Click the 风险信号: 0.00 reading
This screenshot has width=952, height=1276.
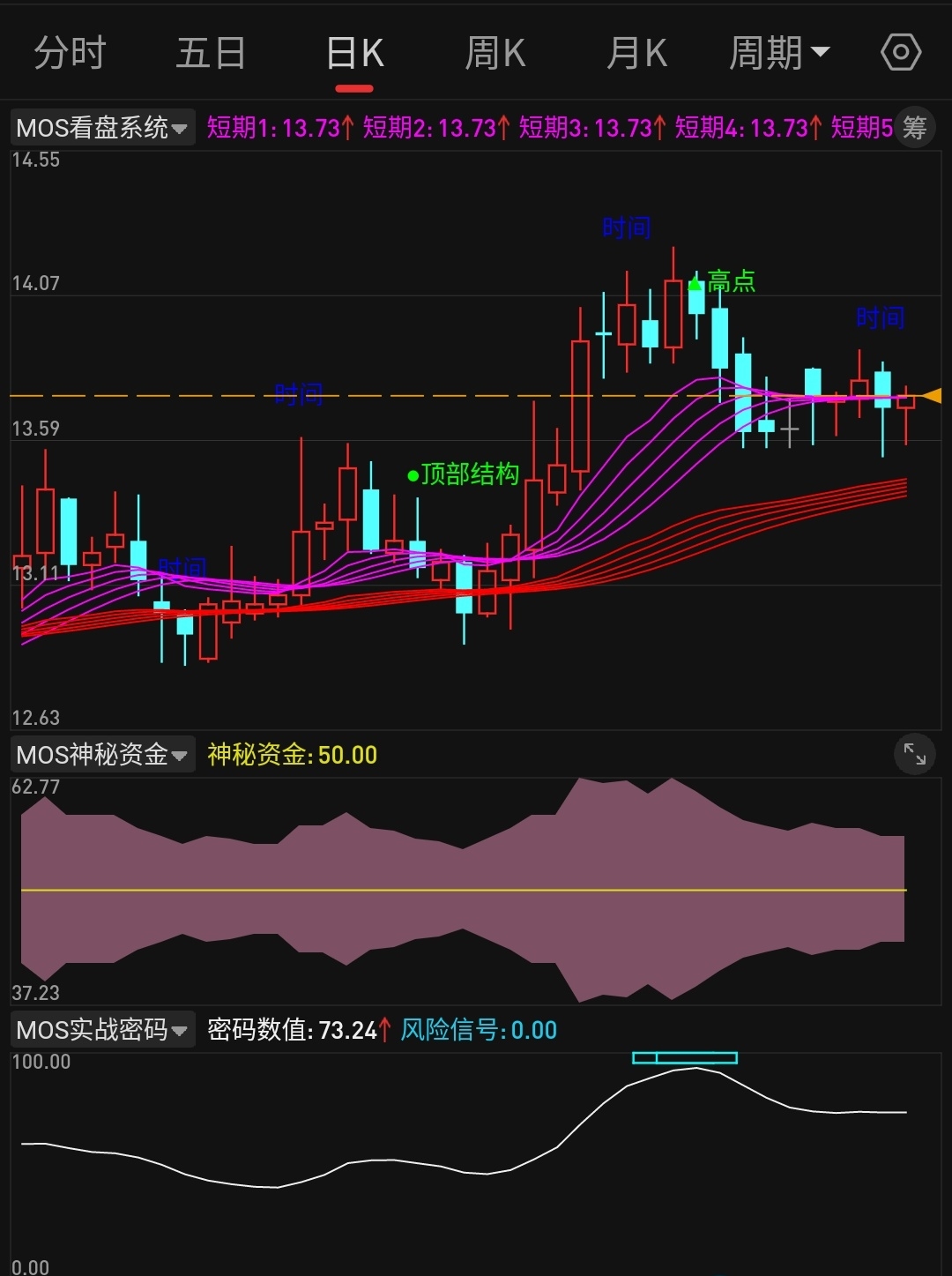click(x=479, y=1030)
